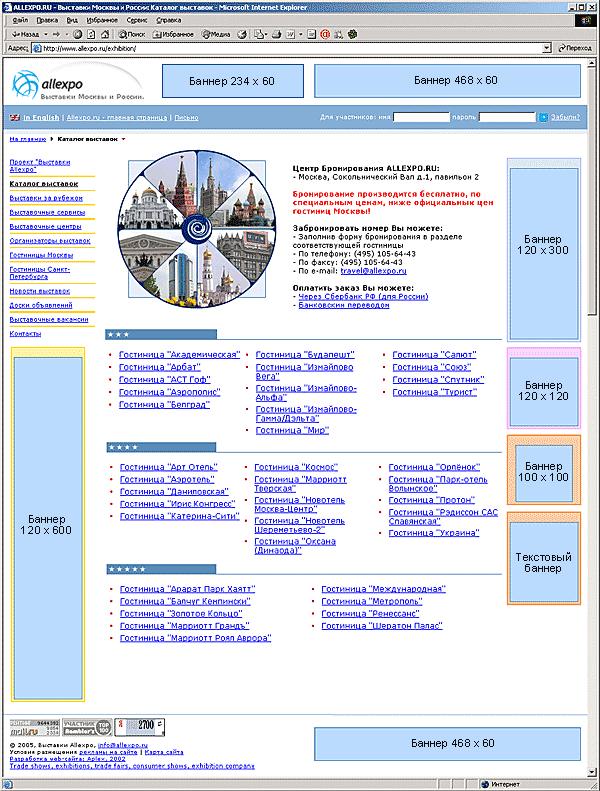Open the Файл menu
Image resolution: width=600 pixels, height=791 pixels.
(x=20, y=20)
